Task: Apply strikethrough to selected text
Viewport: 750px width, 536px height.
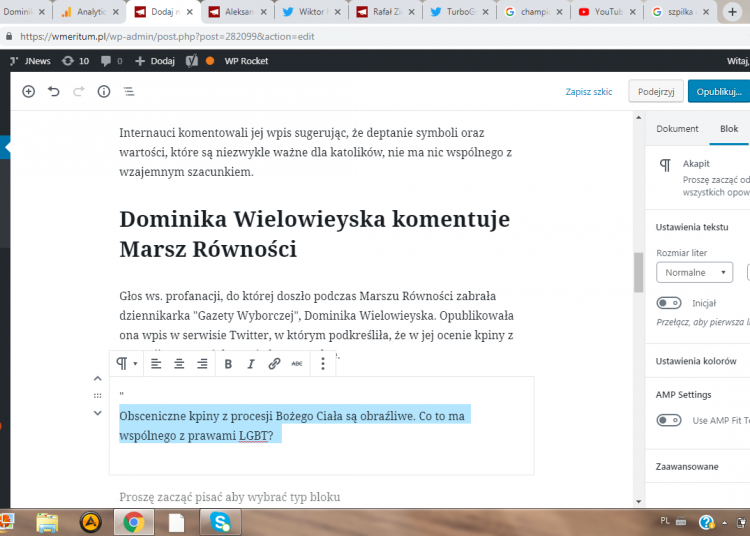Action: tap(297, 364)
